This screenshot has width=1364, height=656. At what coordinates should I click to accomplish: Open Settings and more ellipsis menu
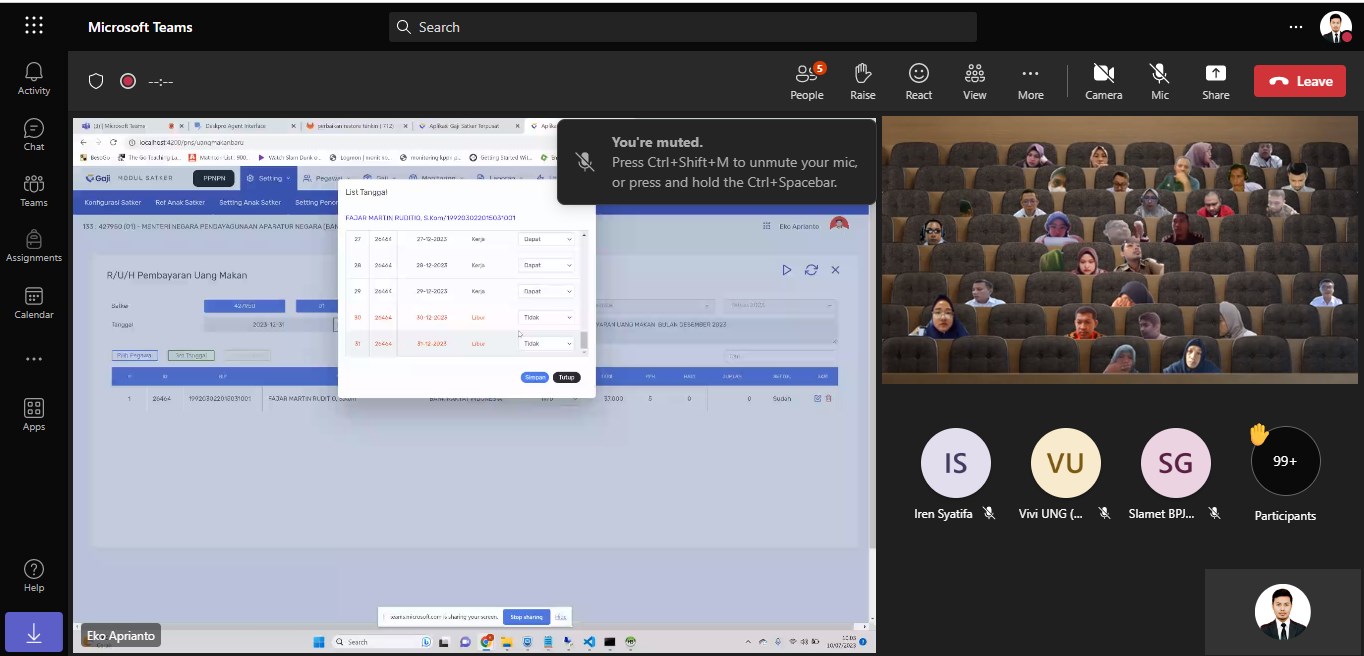[x=1296, y=27]
